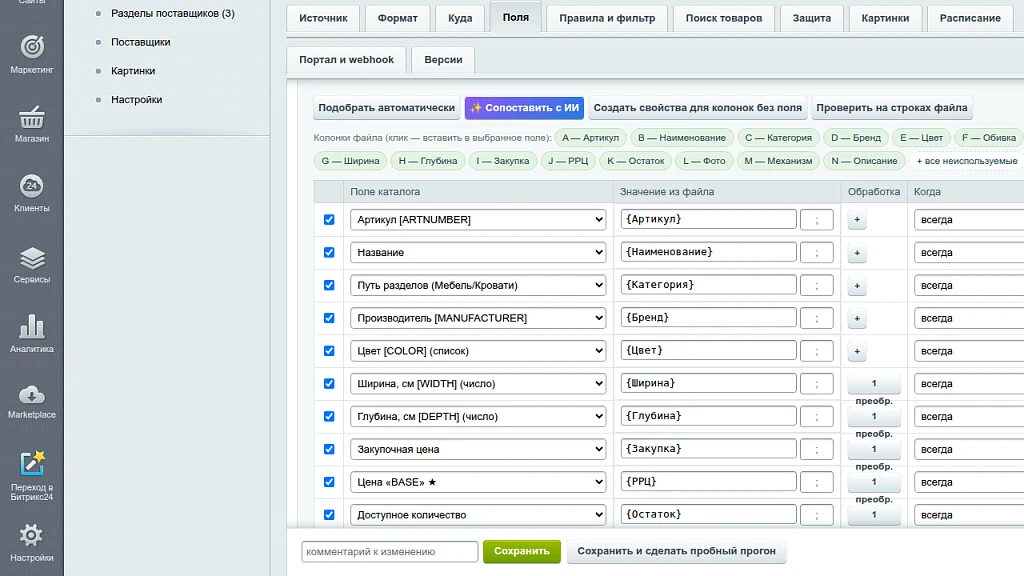The height and width of the screenshot is (576, 1024).
Task: Uncheck the Артикул [ARTNUMBER] row checkbox
Action: pos(329,219)
